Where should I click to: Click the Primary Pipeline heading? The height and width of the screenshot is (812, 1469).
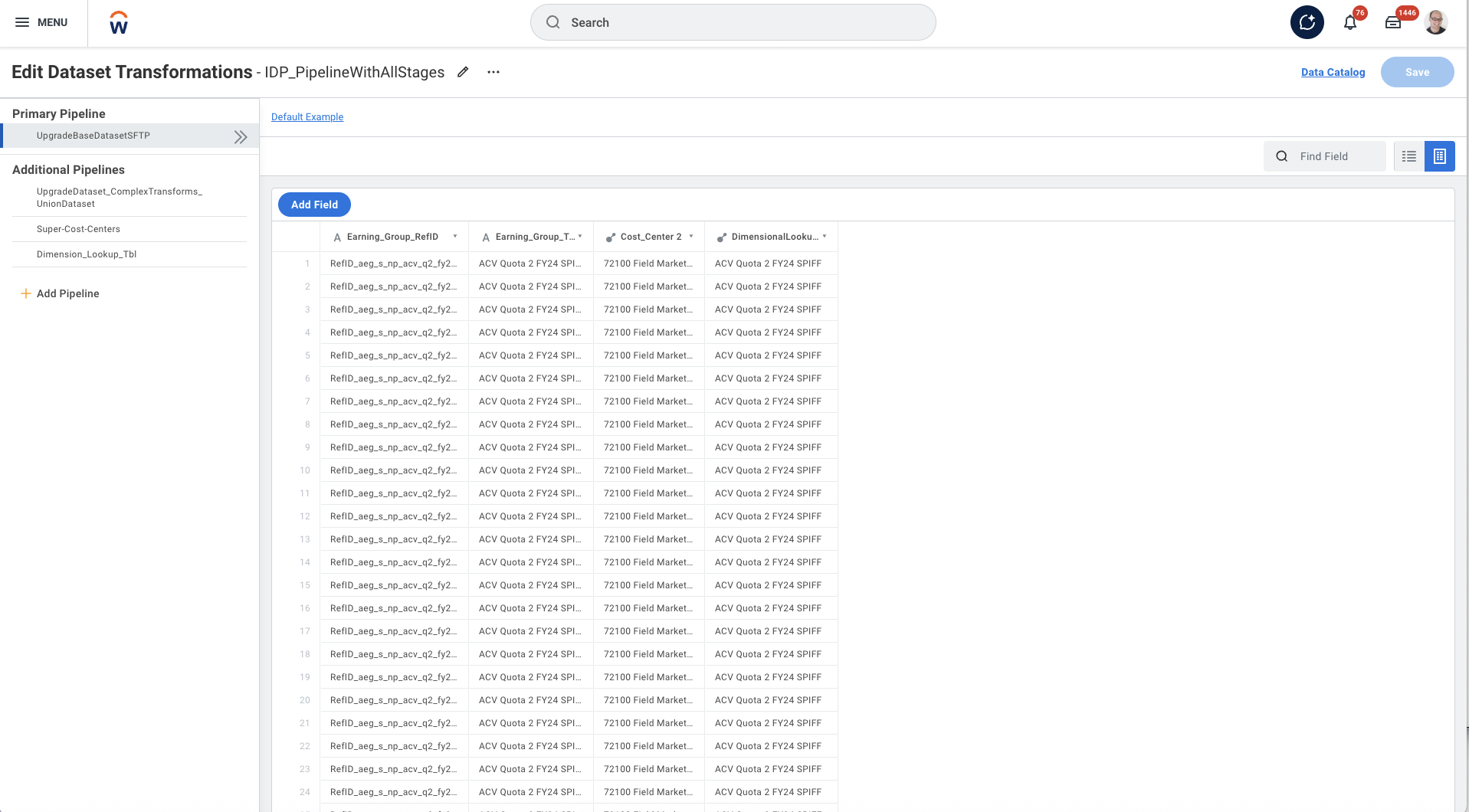[59, 113]
